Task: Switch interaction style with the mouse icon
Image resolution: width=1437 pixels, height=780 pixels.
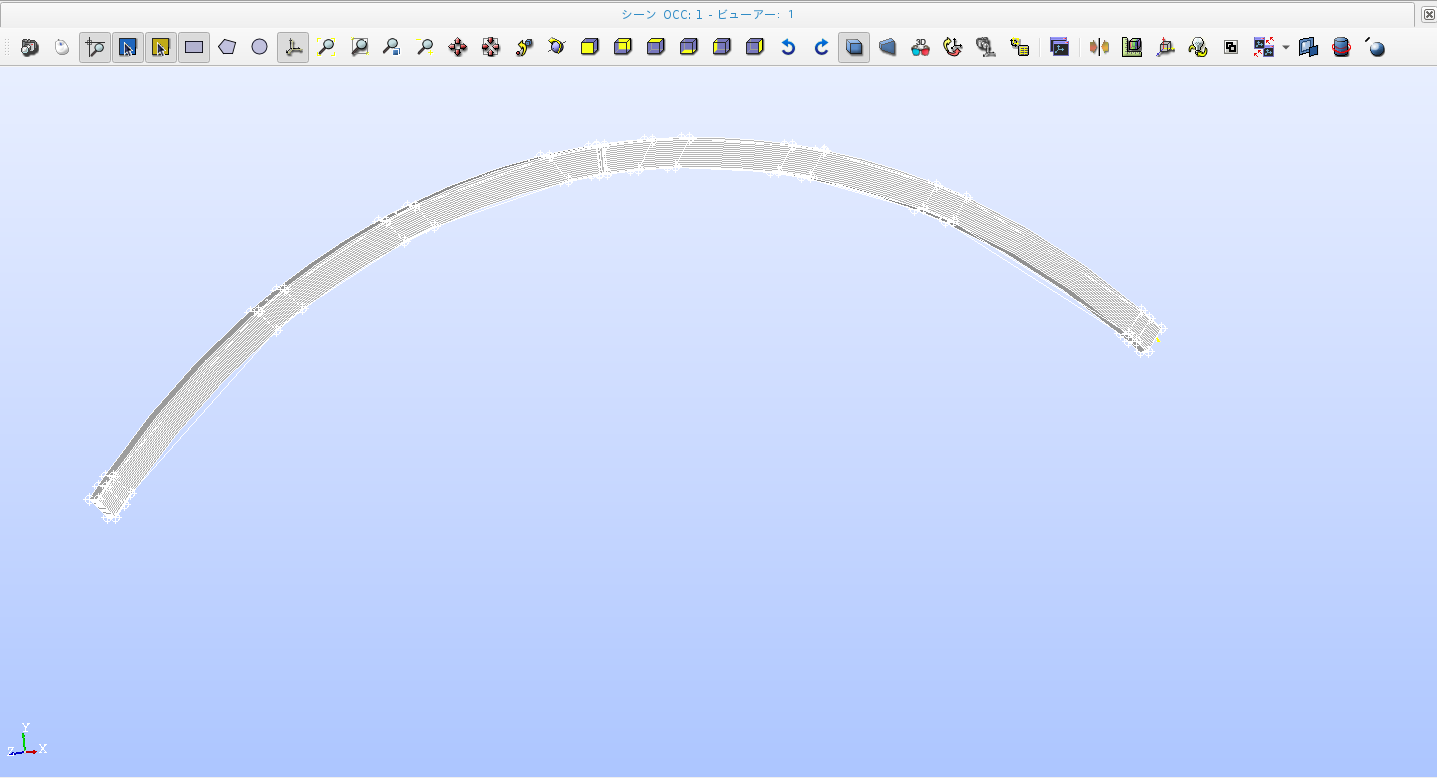Action: coord(62,47)
